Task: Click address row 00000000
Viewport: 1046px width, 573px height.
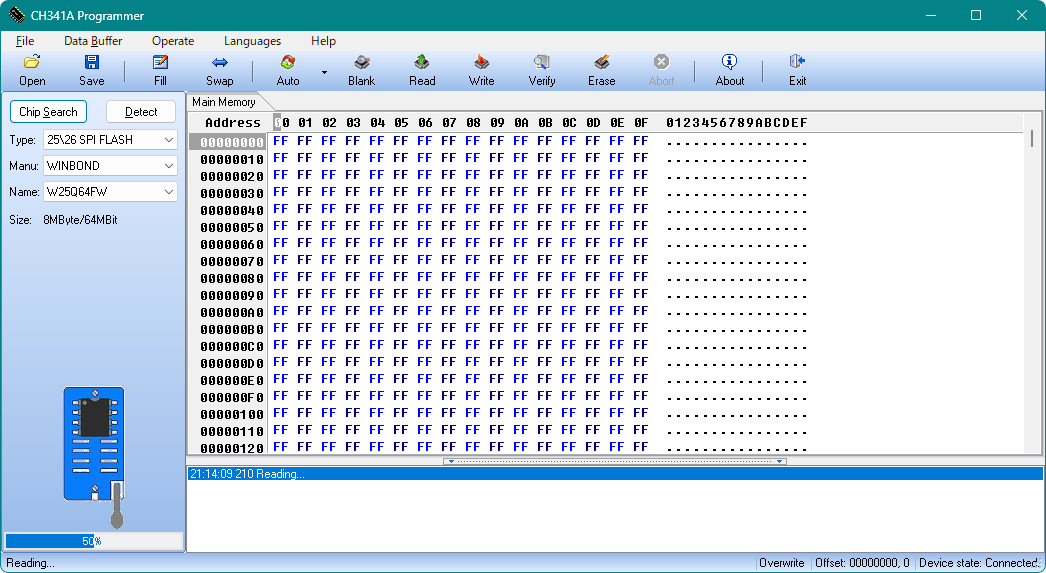Action: tap(231, 142)
